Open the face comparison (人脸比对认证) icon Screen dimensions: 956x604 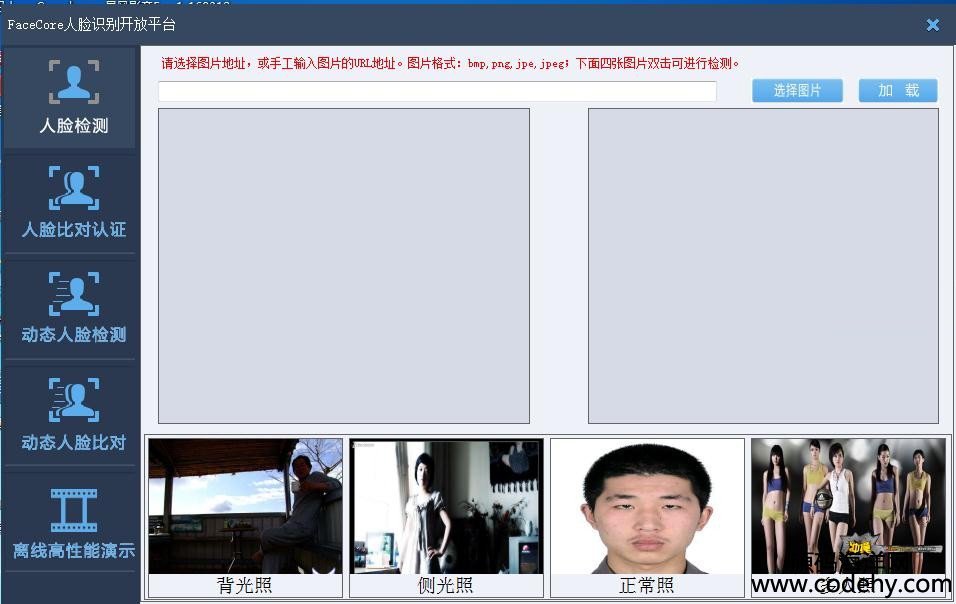(74, 187)
